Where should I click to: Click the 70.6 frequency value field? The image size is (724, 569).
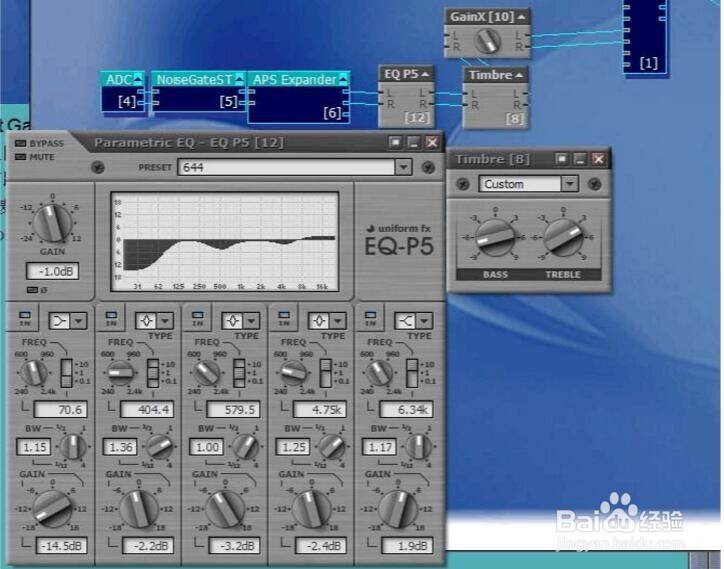tap(60, 409)
